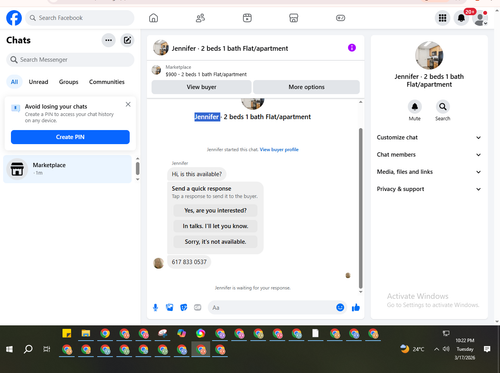This screenshot has width=500, height=373.
Task: Search in conversation using magnifier icon
Action: coord(443,107)
